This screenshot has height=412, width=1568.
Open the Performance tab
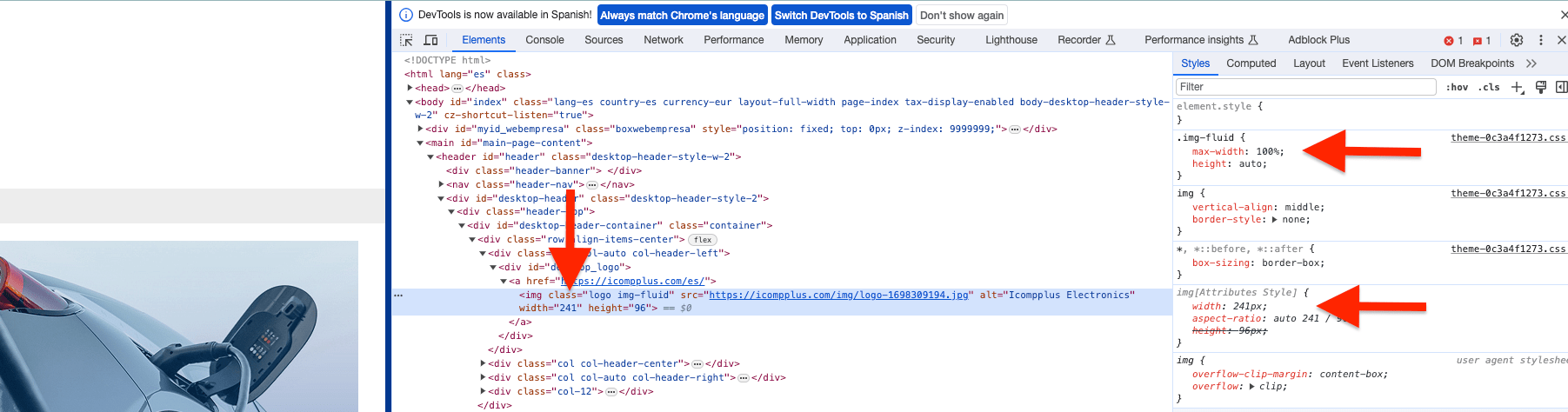(734, 40)
